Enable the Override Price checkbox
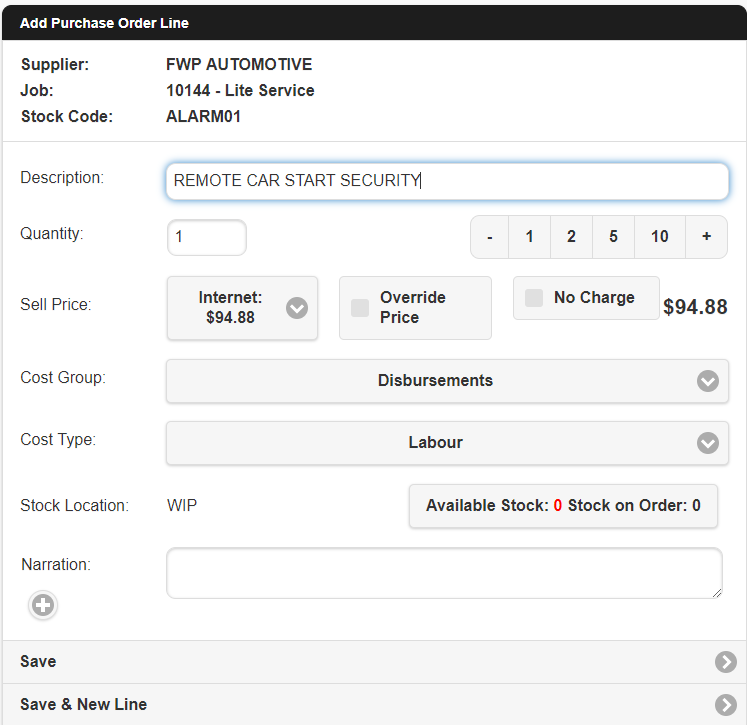The image size is (747, 725). 360,308
